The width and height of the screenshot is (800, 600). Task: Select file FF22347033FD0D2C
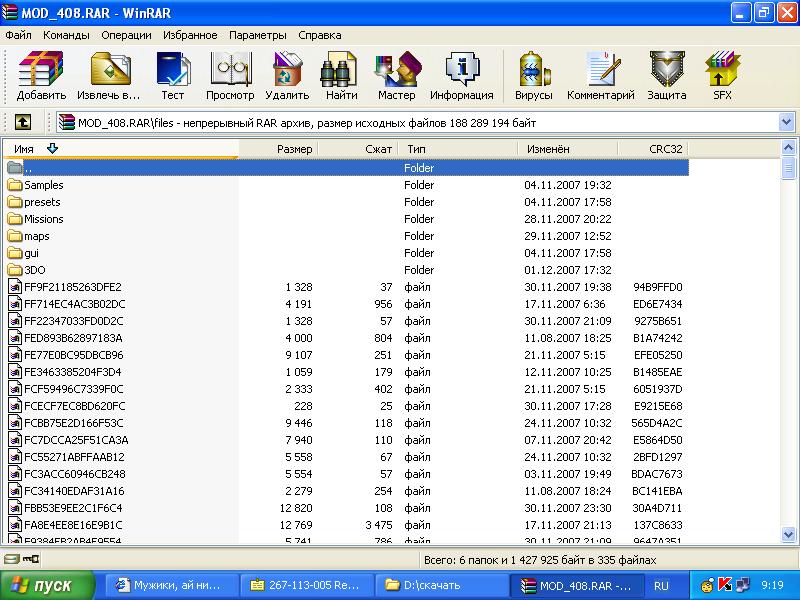(x=348, y=321)
